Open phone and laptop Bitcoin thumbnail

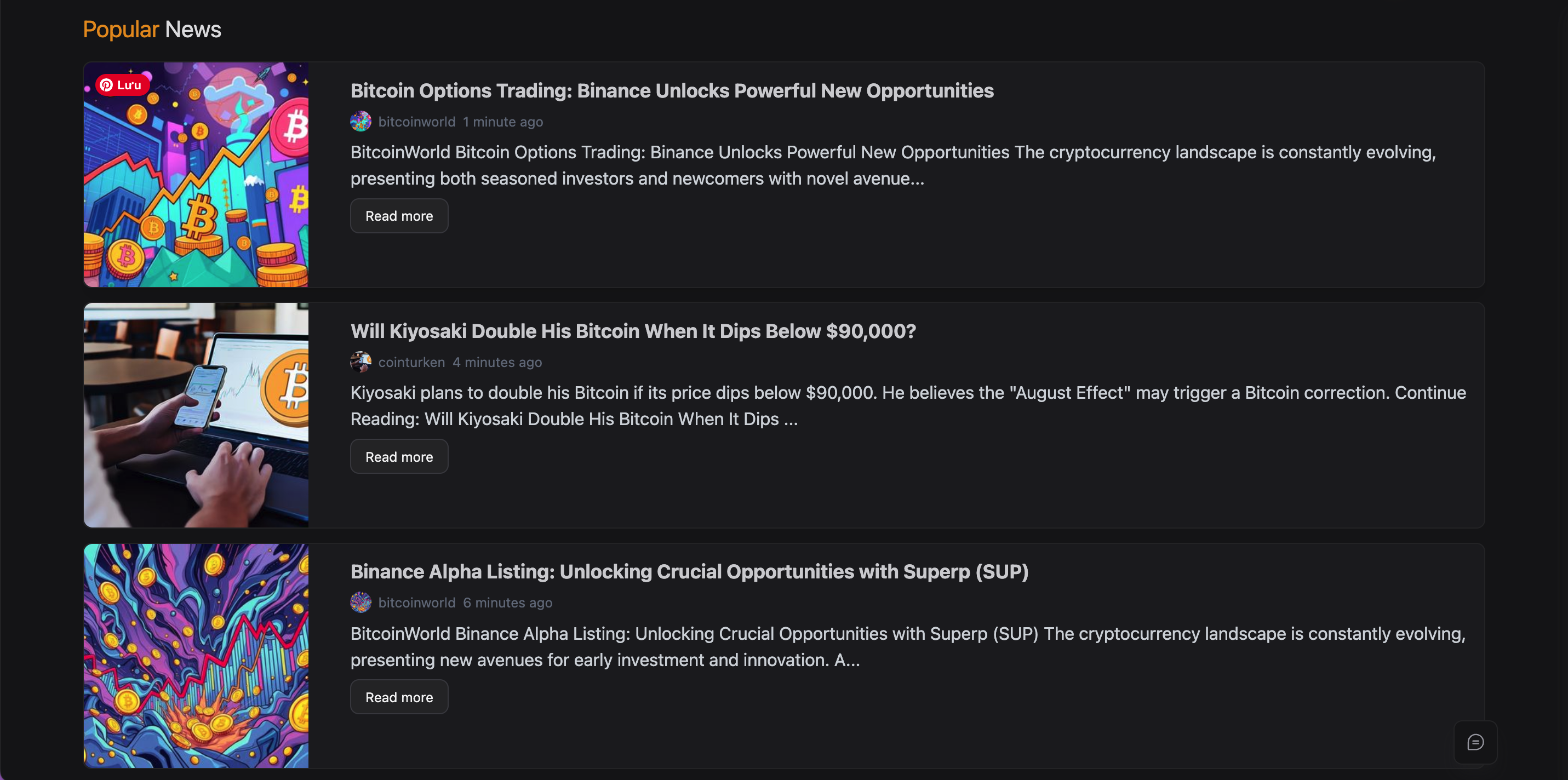[x=196, y=415]
